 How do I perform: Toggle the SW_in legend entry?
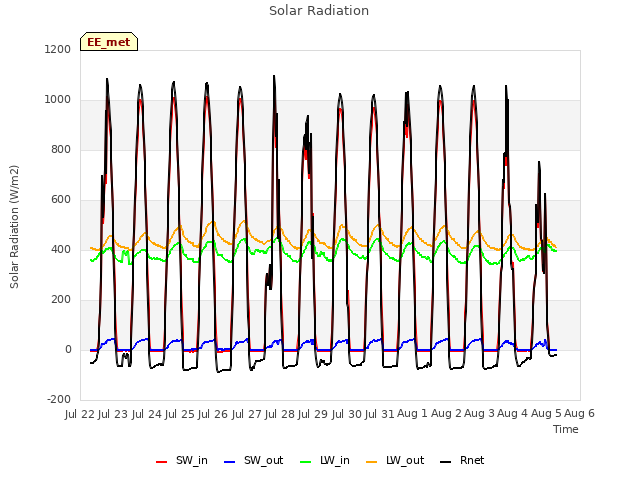[x=182, y=460]
